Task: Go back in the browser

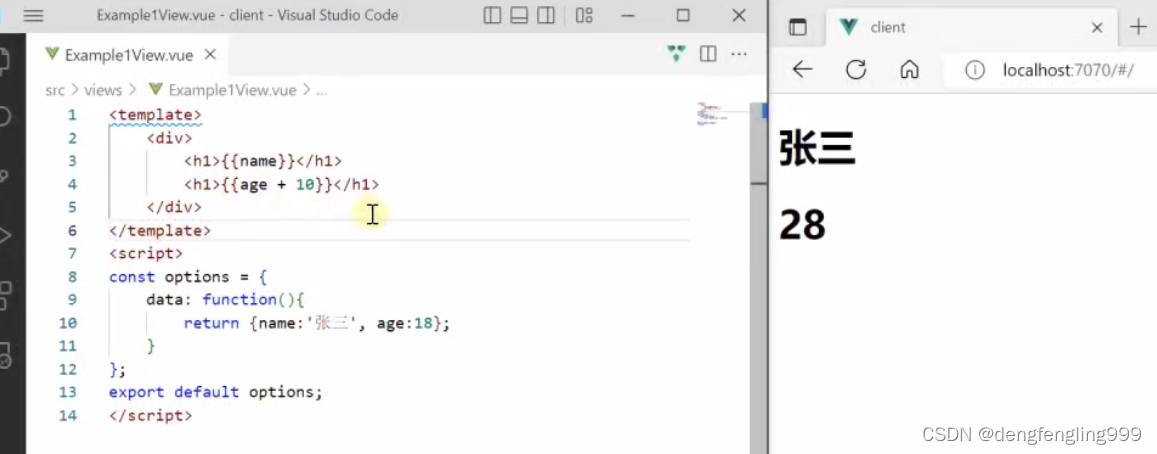Action: (x=802, y=69)
